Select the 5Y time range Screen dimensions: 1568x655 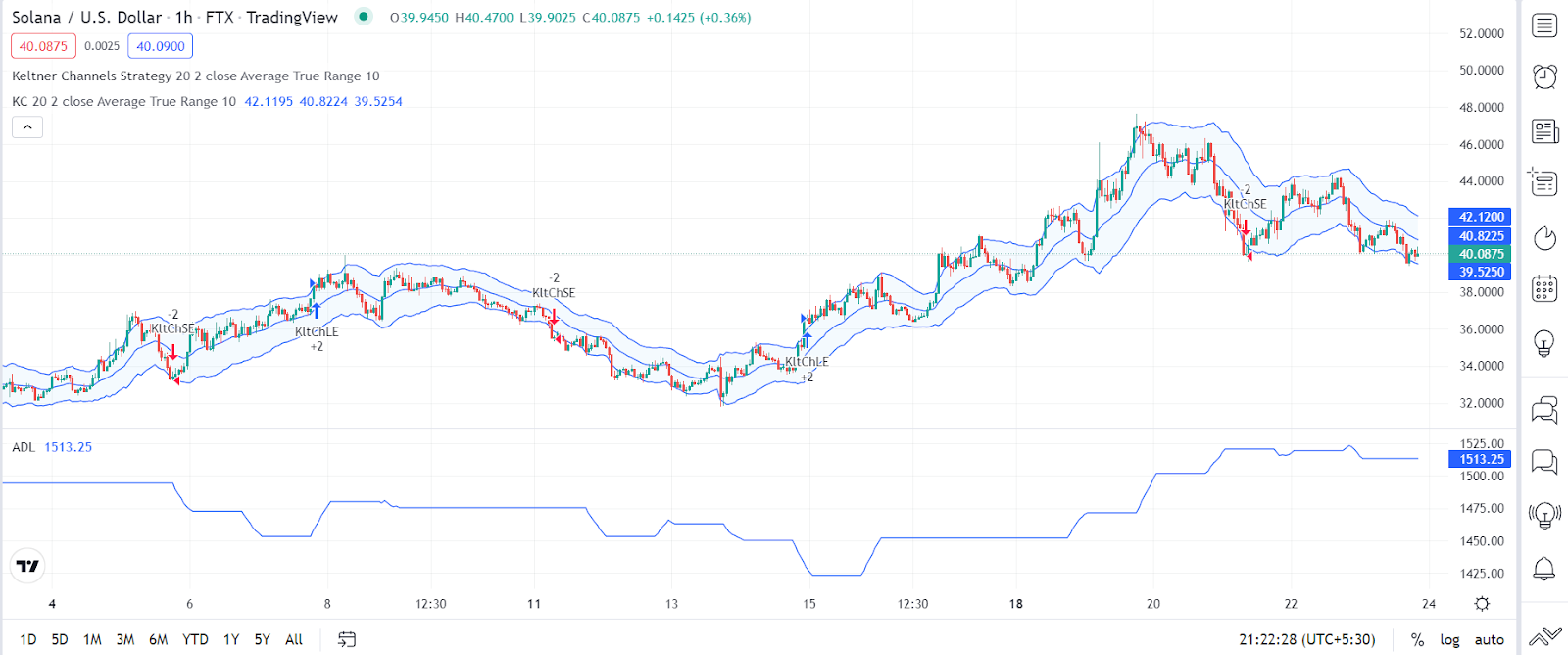(x=262, y=639)
